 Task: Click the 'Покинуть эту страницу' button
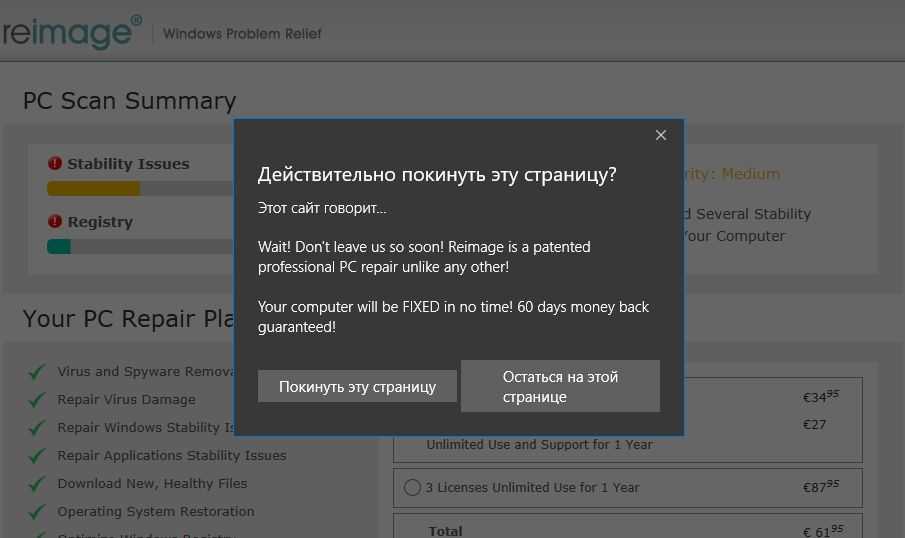tap(357, 386)
